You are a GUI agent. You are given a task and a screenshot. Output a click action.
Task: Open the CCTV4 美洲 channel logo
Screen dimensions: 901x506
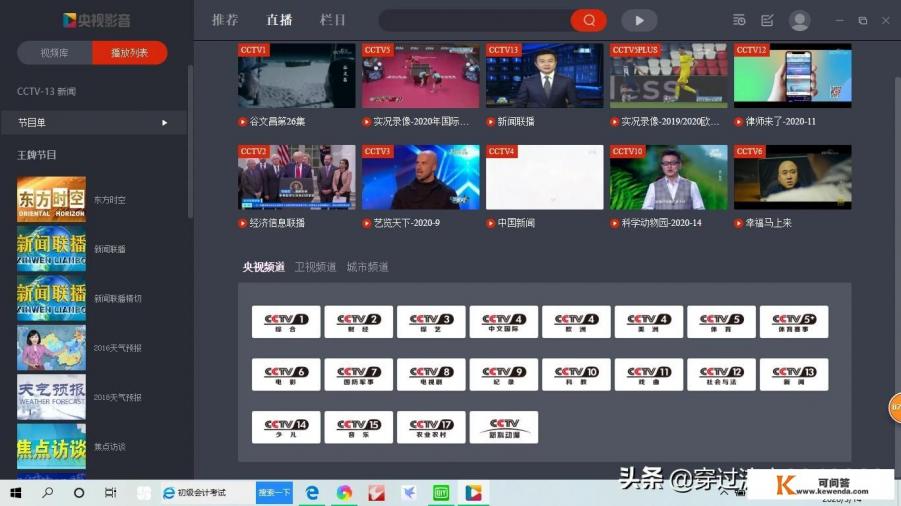tap(649, 322)
